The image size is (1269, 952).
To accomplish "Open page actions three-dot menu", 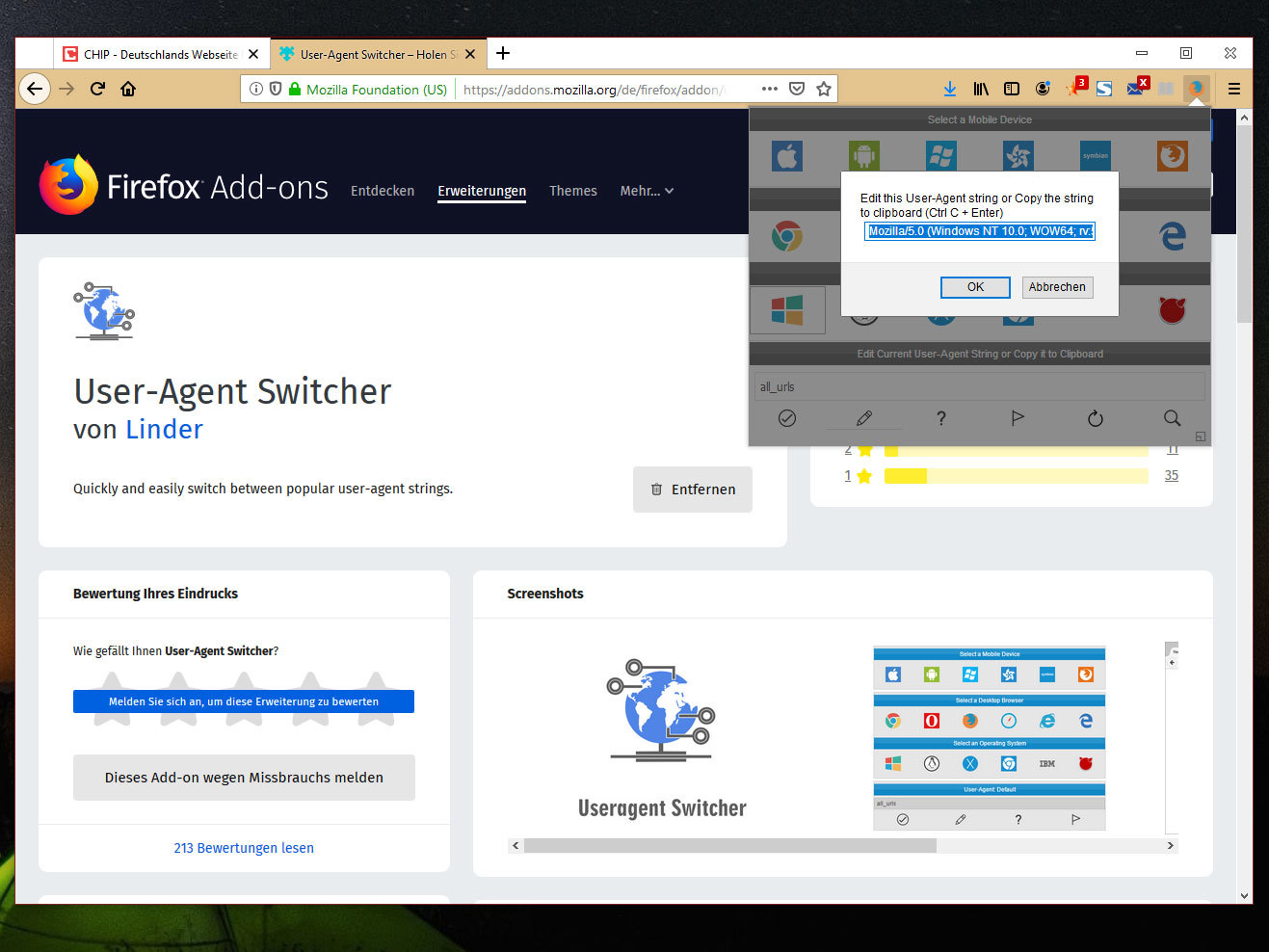I will point(769,89).
